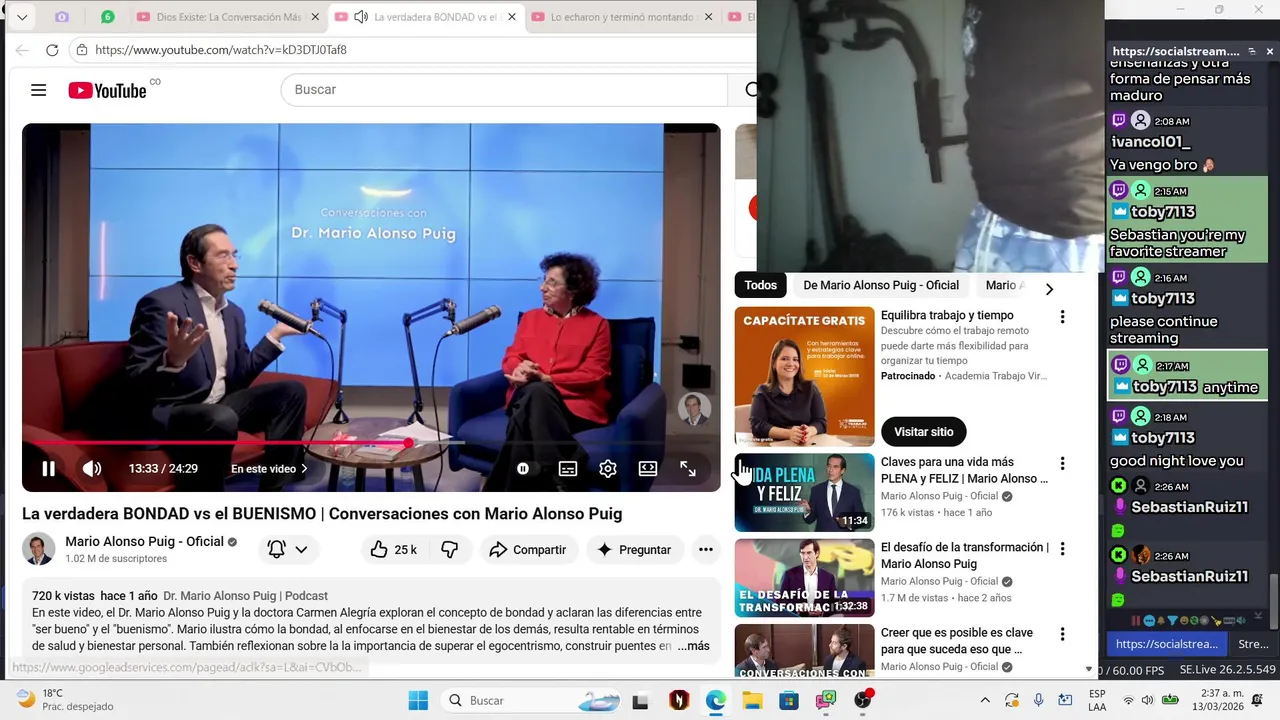Open the 'El desafío de la transformación' thumbnail
Screen dimensions: 1280x720
point(804,578)
